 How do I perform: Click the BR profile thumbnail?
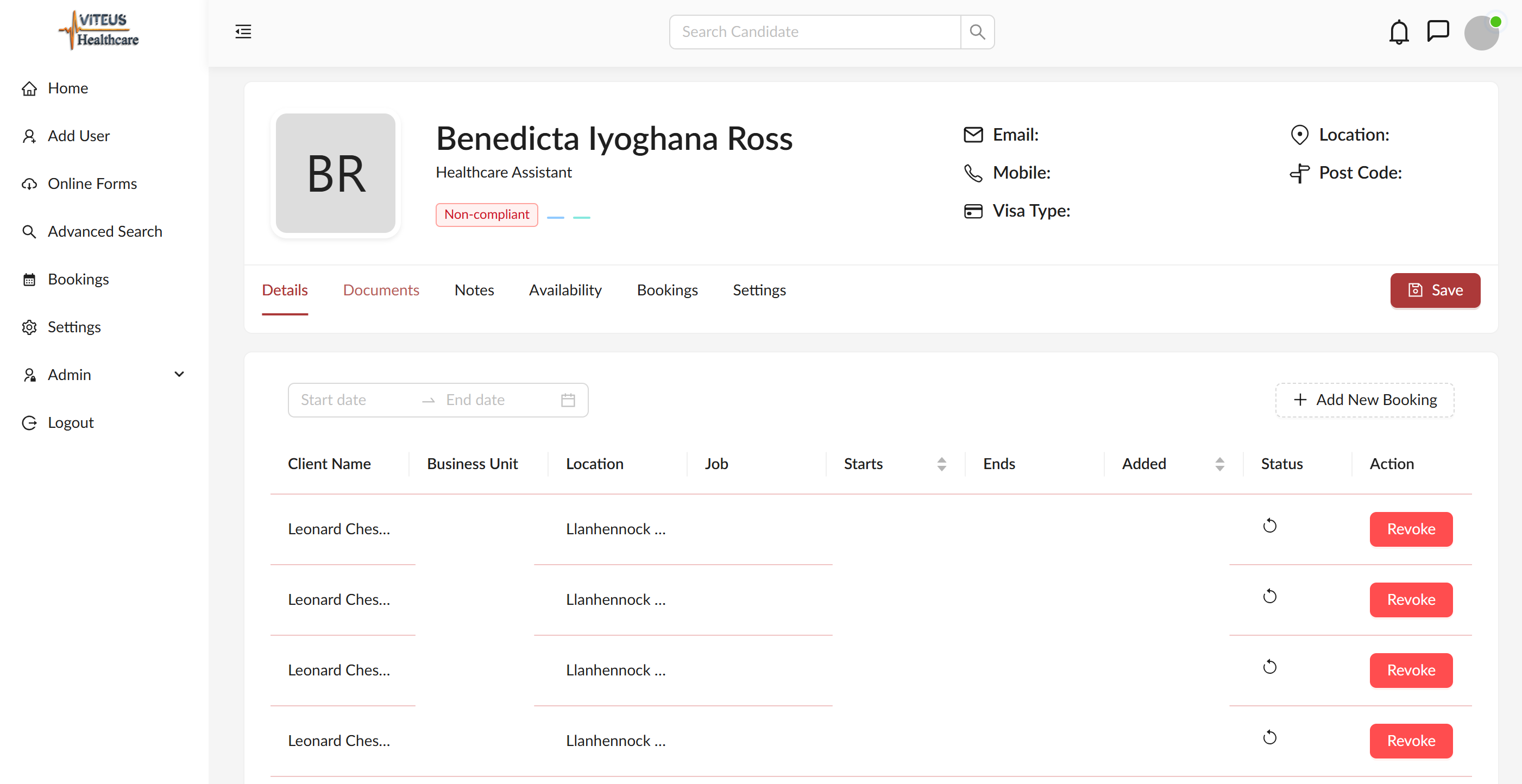click(336, 174)
